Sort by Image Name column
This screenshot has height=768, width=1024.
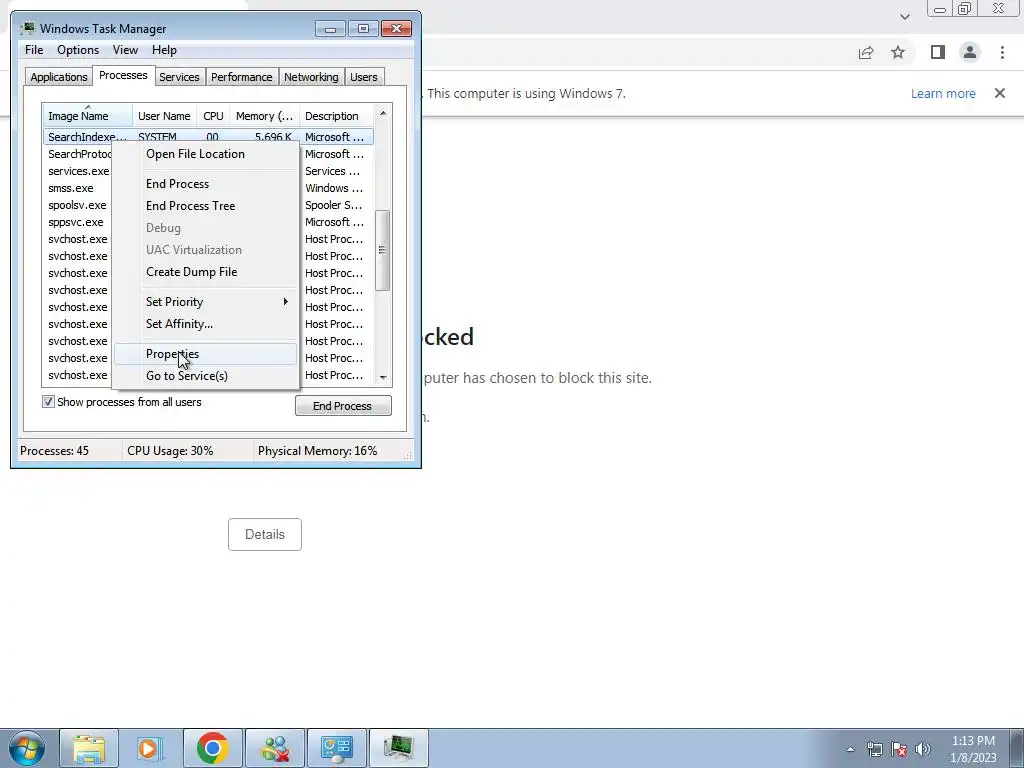(x=88, y=116)
